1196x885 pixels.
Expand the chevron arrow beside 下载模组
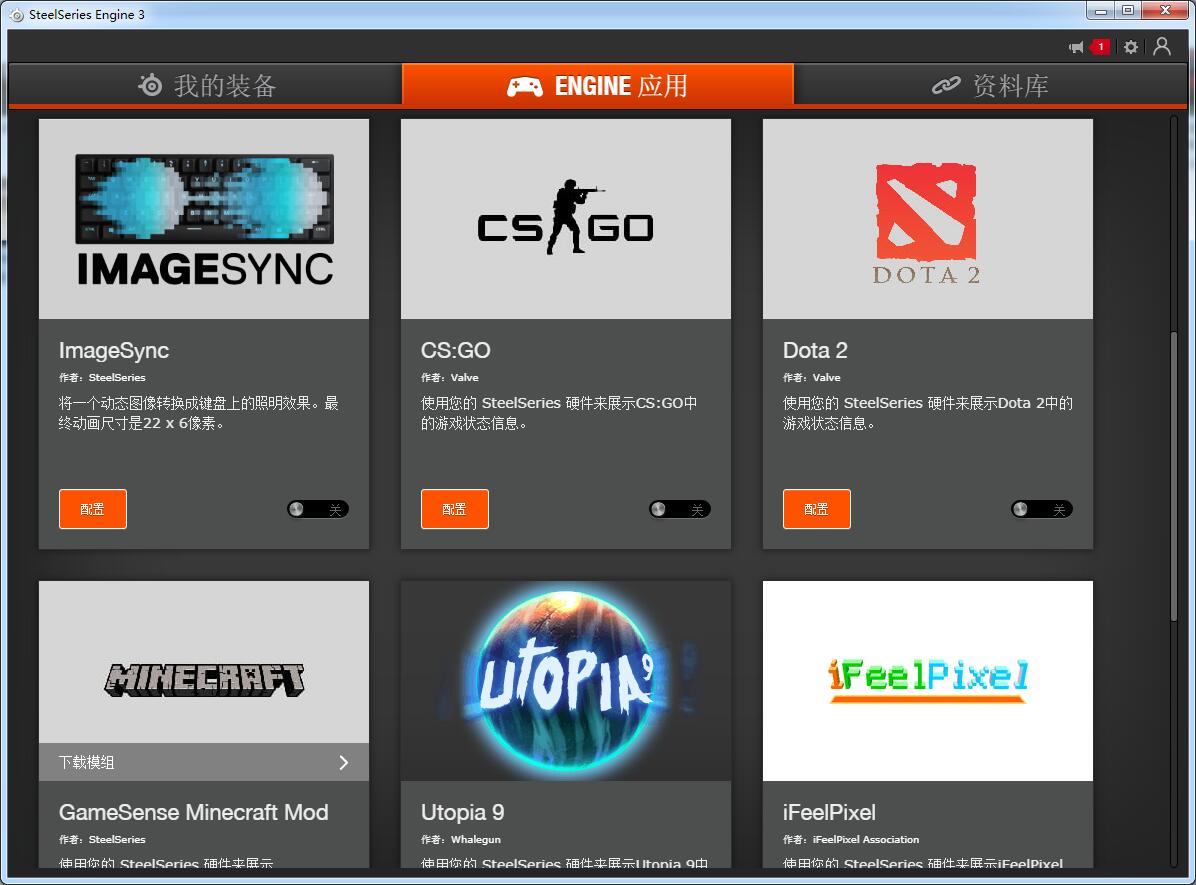point(344,762)
